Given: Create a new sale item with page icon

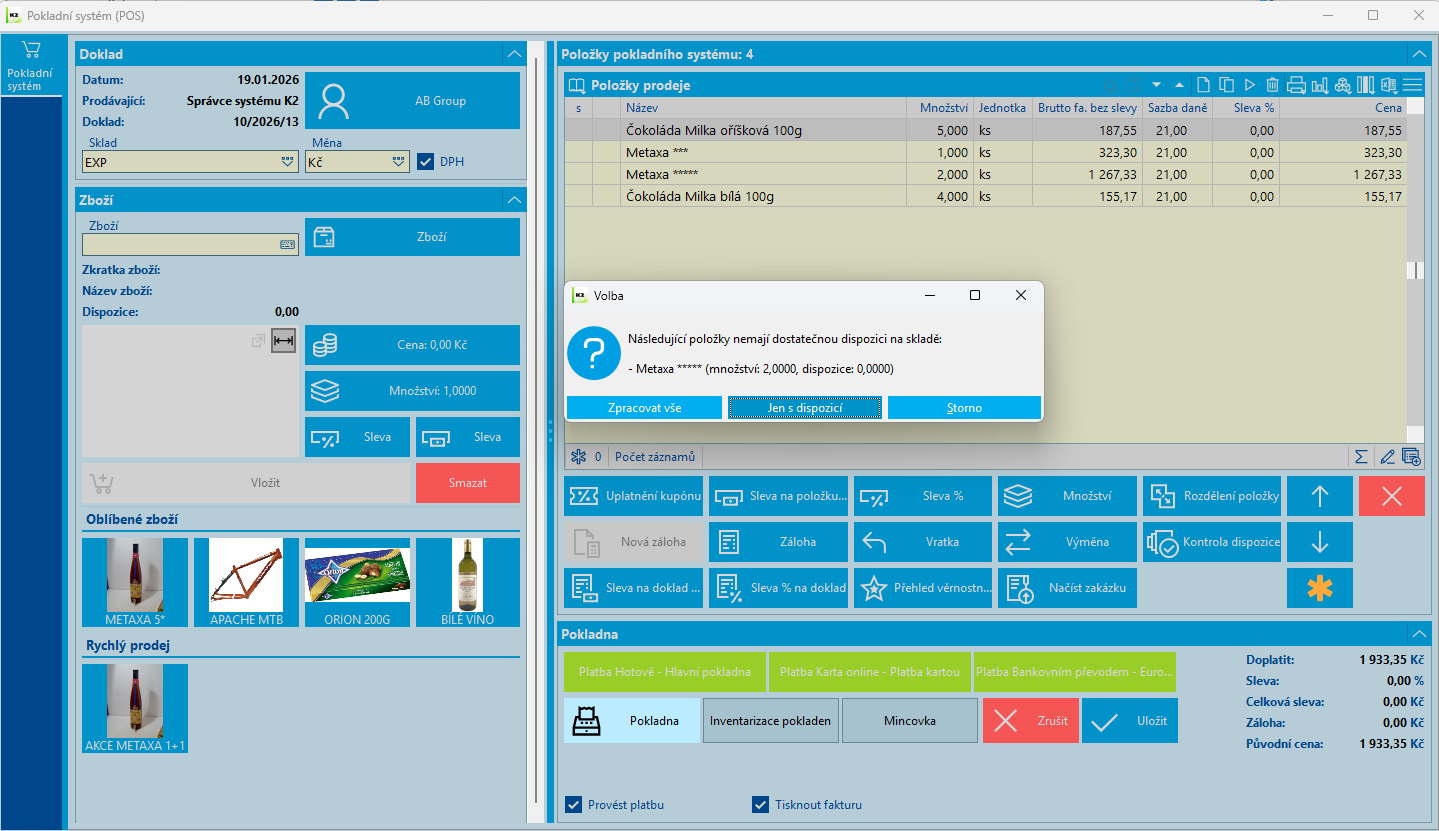Looking at the screenshot, I should click(x=1205, y=85).
